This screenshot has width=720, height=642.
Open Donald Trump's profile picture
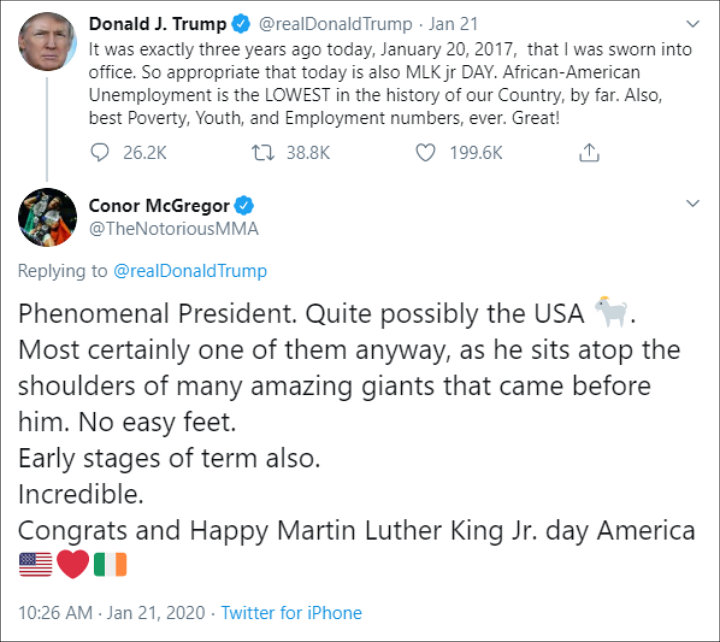click(47, 41)
